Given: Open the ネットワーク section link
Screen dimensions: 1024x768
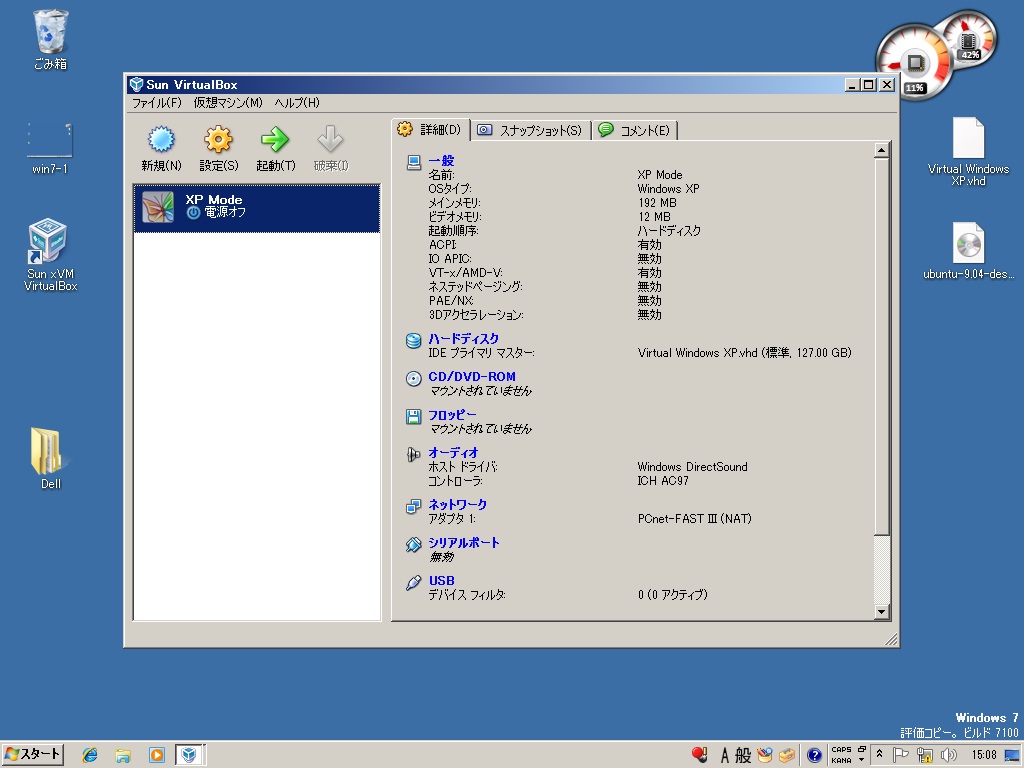Looking at the screenshot, I should (x=458, y=504).
